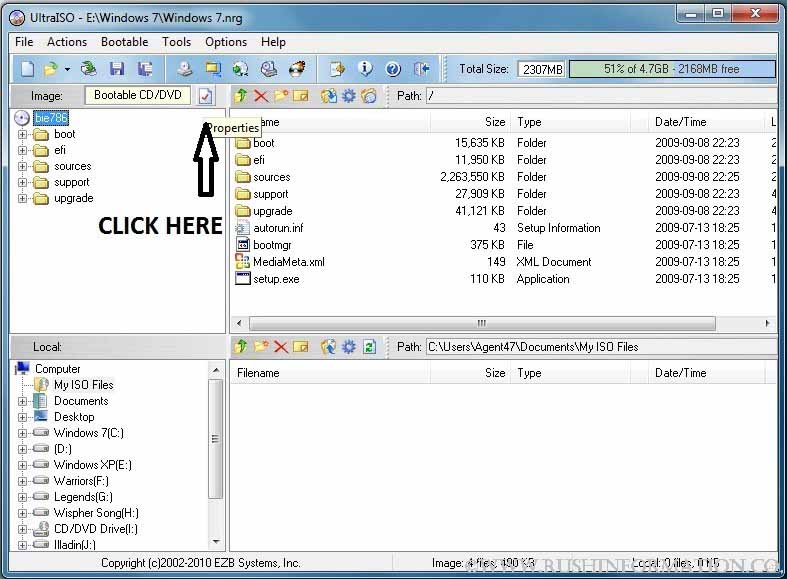Click the image Information 'i' icon
Viewport: 787px width, 579px height.
coord(365,69)
